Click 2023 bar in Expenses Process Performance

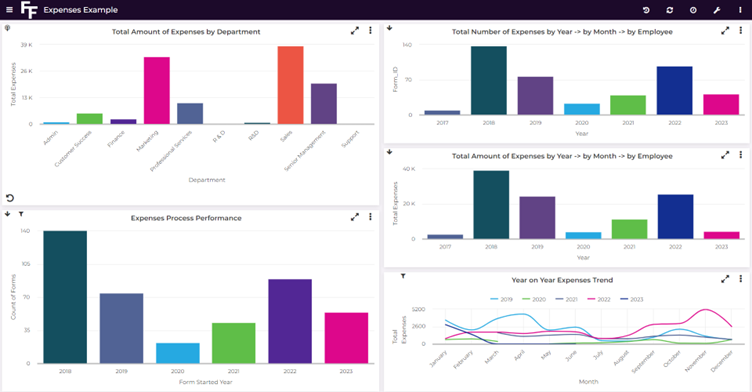point(346,338)
